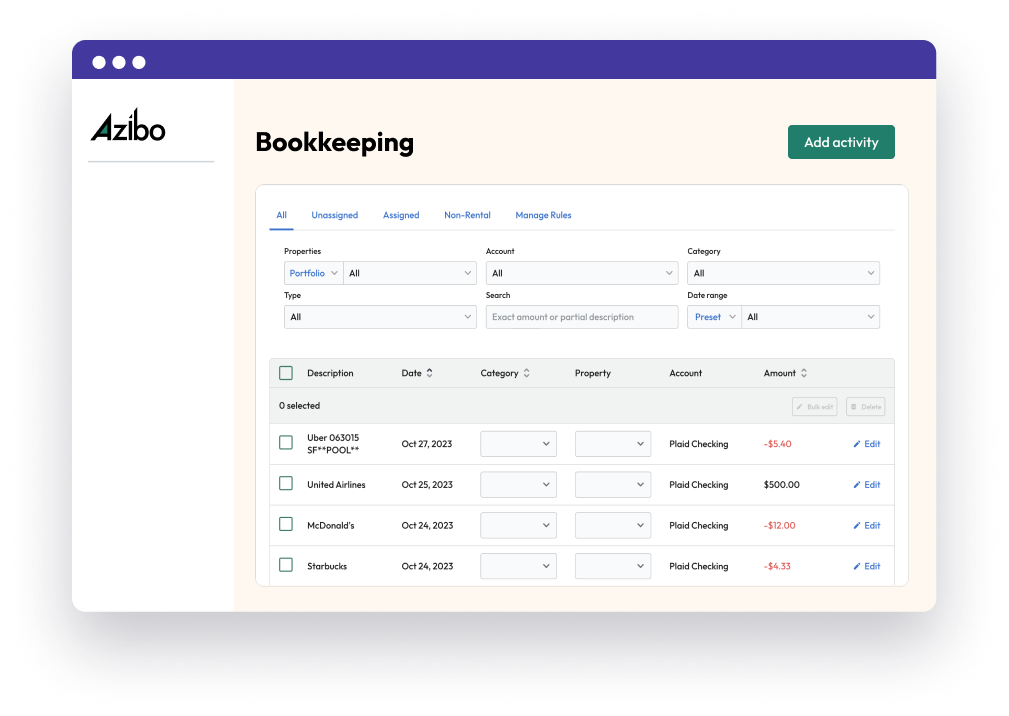Switch to the Unassigned tab
Viewport: 1009px width, 716px height.
[334, 215]
